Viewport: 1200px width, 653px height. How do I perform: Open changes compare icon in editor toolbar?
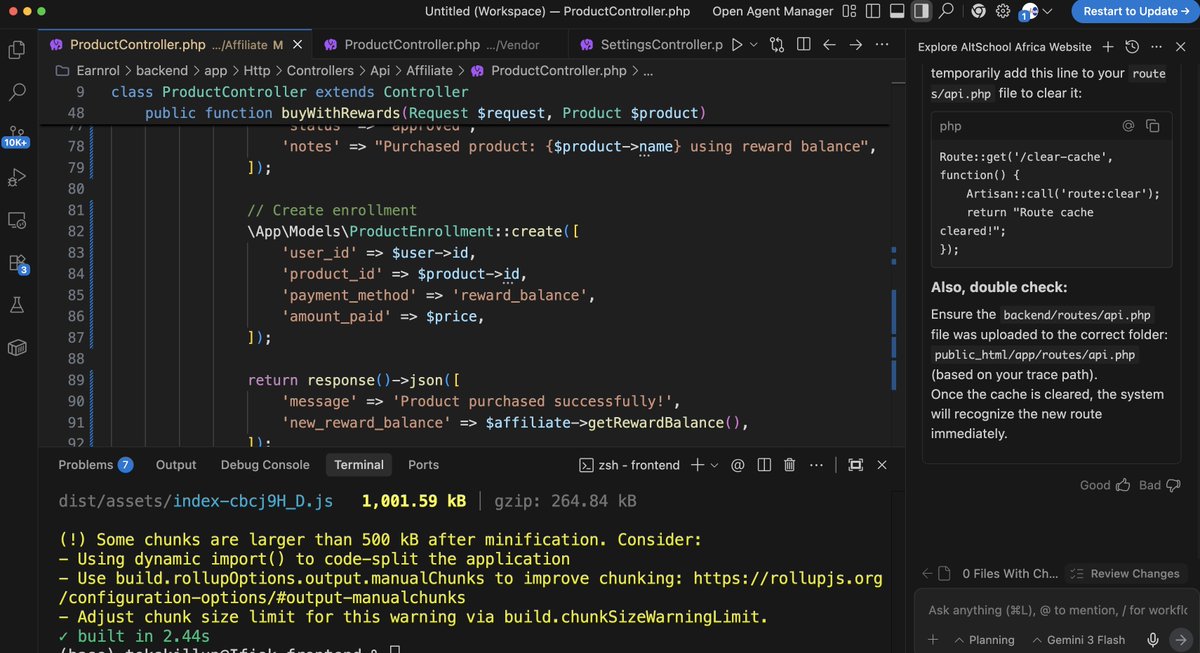point(778,45)
